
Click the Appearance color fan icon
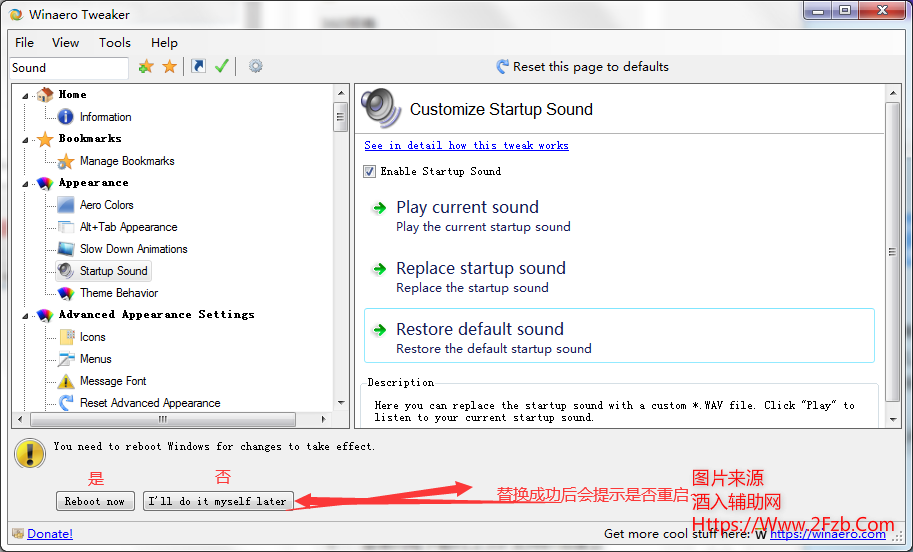pyautogui.click(x=45, y=183)
